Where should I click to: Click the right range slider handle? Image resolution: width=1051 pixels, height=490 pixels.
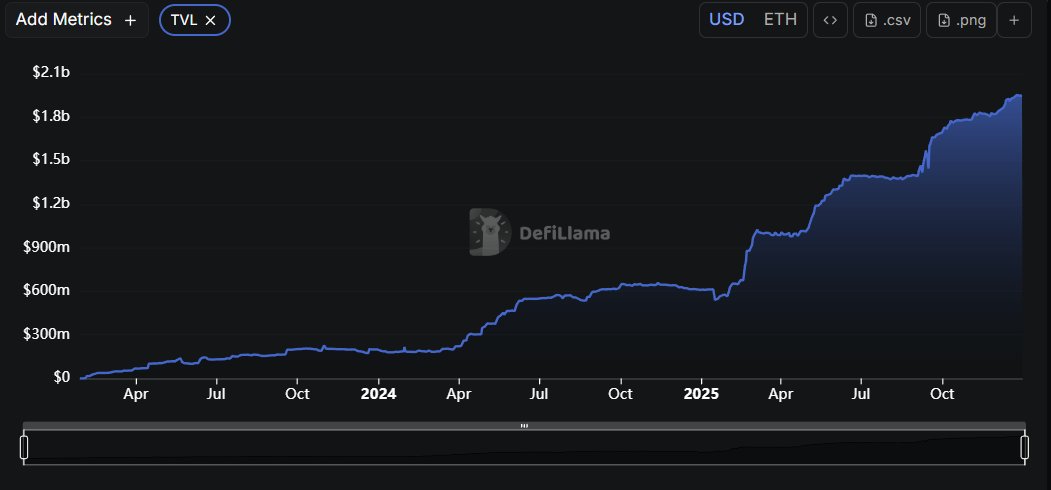coord(1024,447)
